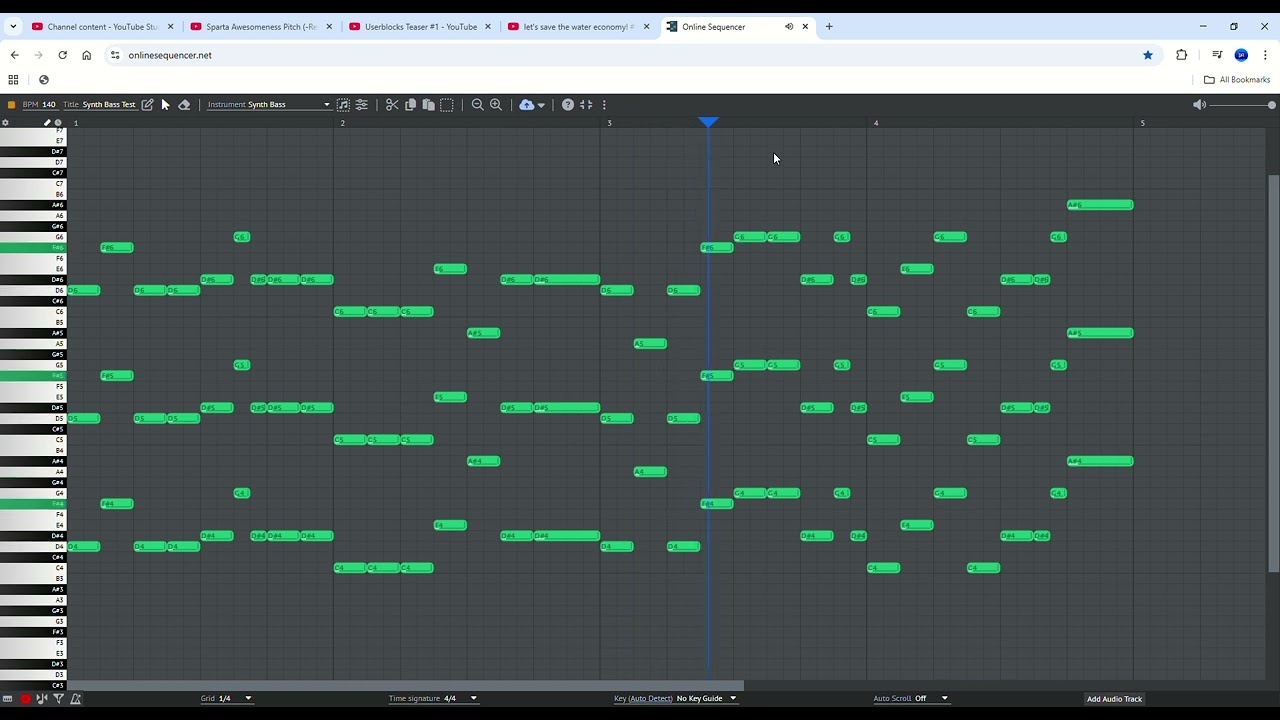This screenshot has width=1280, height=720.
Task: Expand the cloud save dropdown arrow
Action: 541,104
